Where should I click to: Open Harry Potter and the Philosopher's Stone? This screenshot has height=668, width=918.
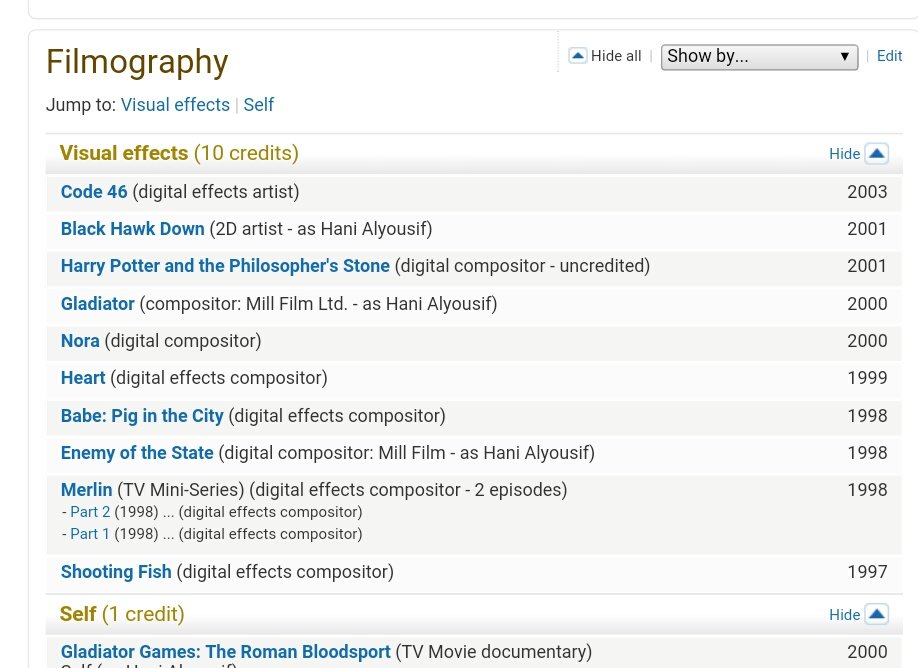[225, 266]
